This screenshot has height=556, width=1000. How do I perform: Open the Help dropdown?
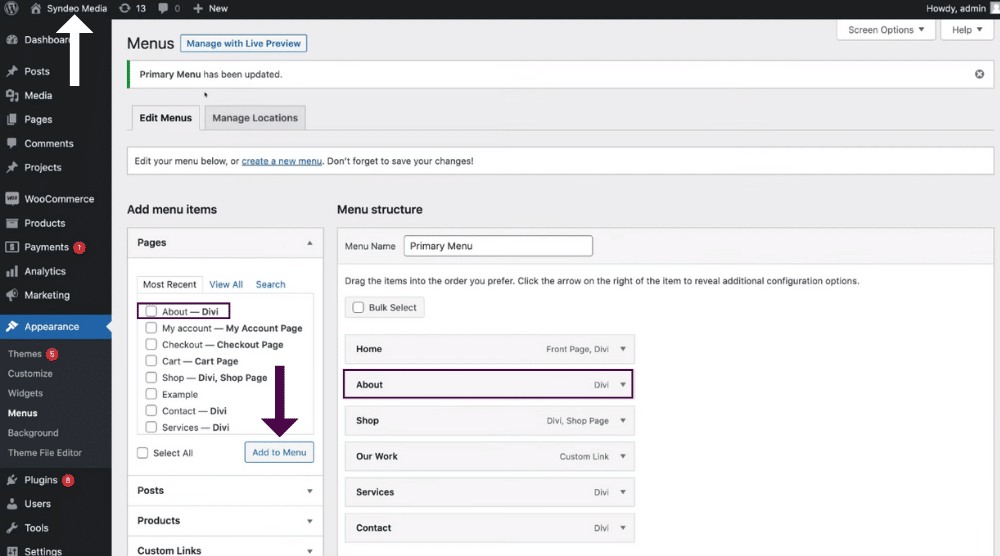pyautogui.click(x=967, y=30)
